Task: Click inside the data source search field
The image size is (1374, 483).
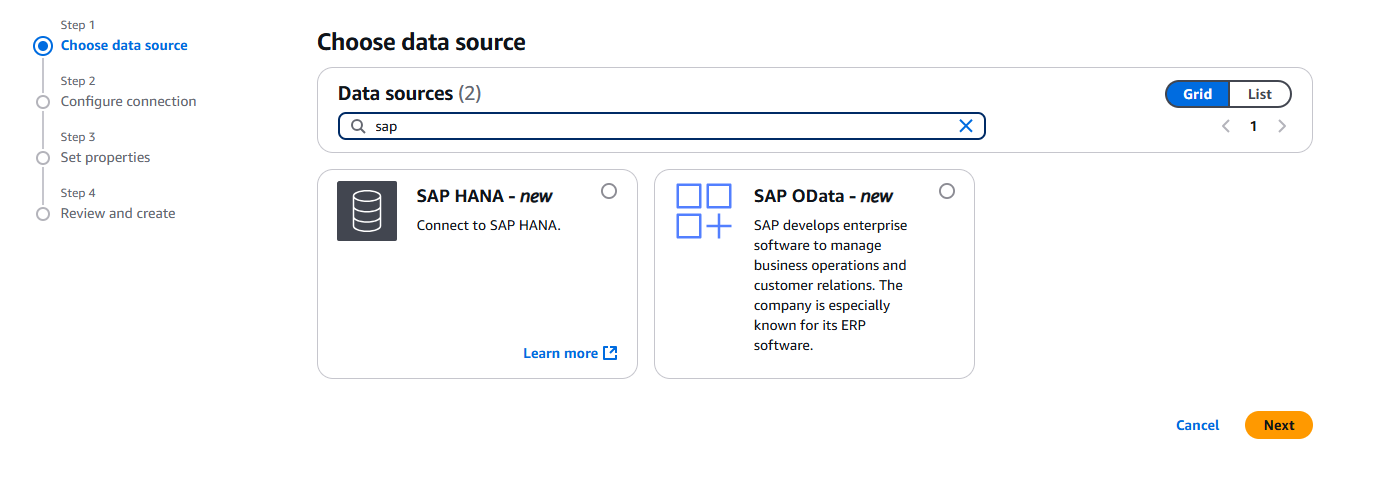Action: [660, 126]
